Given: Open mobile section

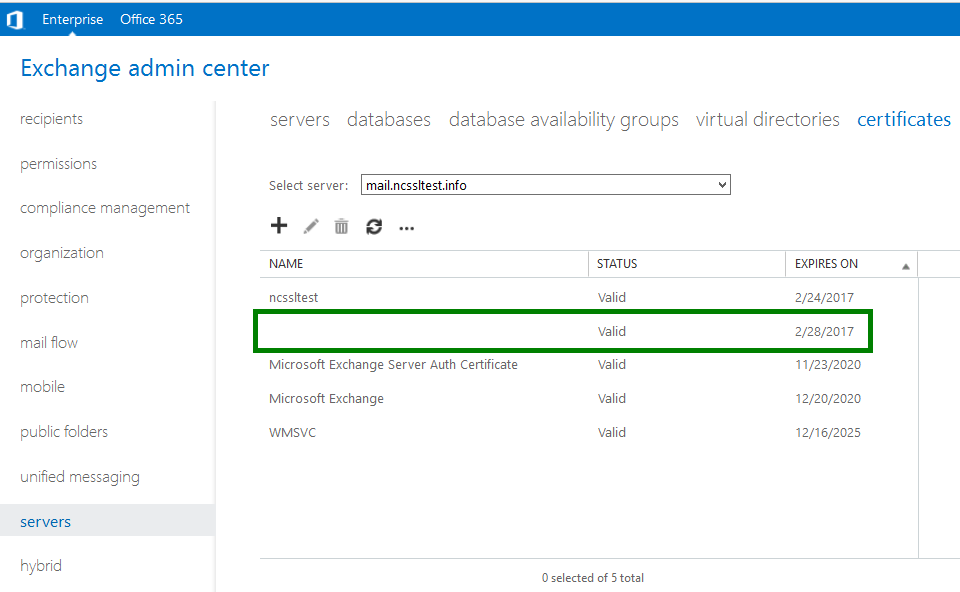Looking at the screenshot, I should pyautogui.click(x=42, y=387).
